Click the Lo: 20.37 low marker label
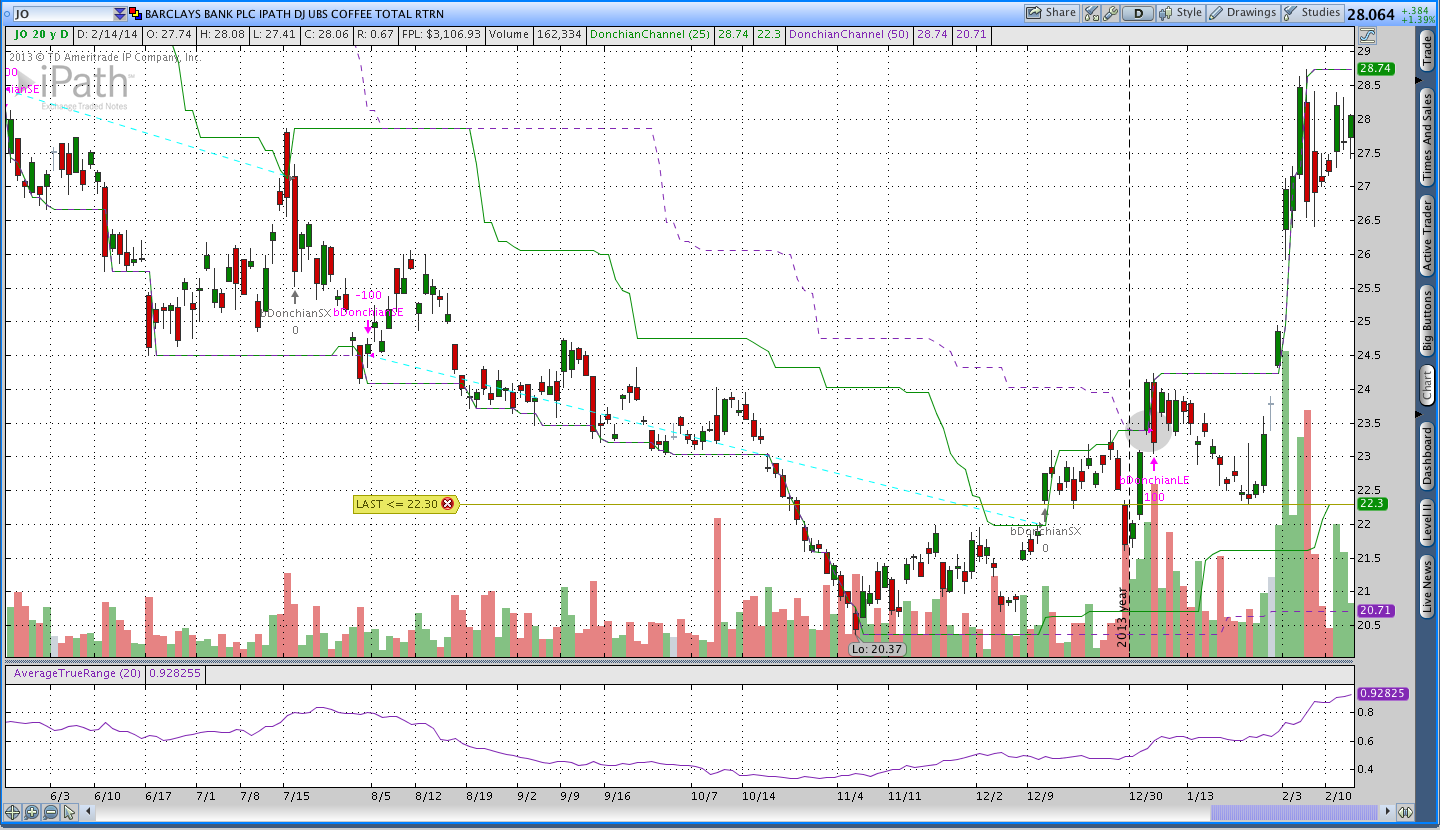This screenshot has height=830, width=1440. pos(876,649)
